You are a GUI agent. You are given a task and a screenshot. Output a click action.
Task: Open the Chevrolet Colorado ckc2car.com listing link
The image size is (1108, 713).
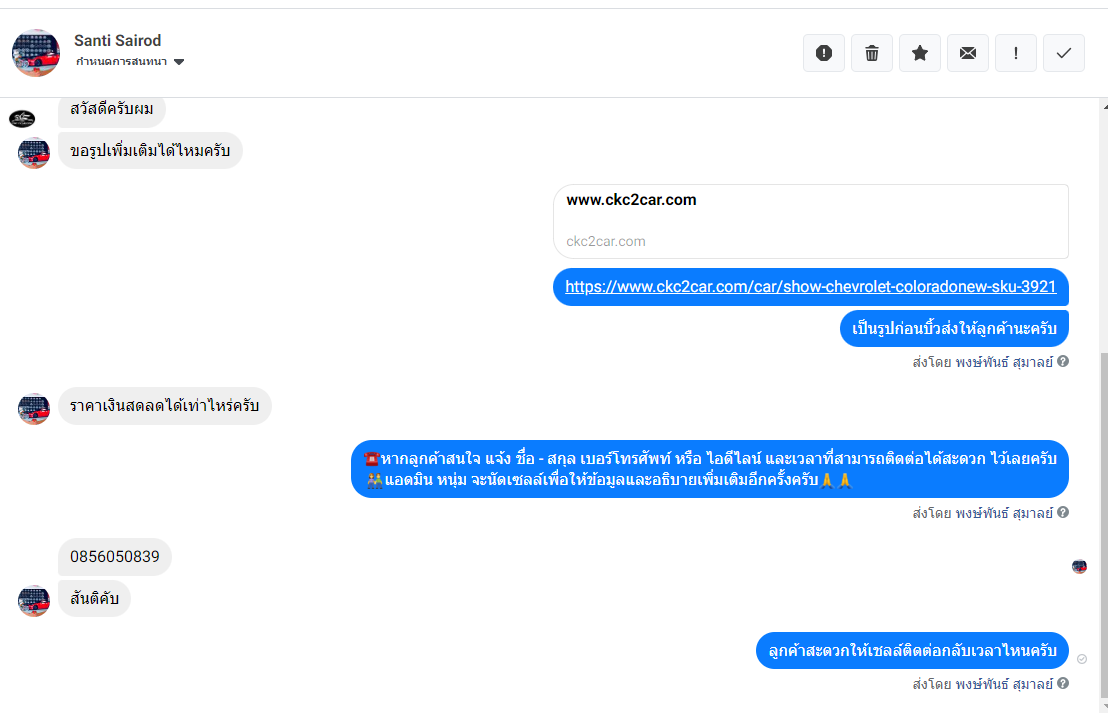click(810, 287)
